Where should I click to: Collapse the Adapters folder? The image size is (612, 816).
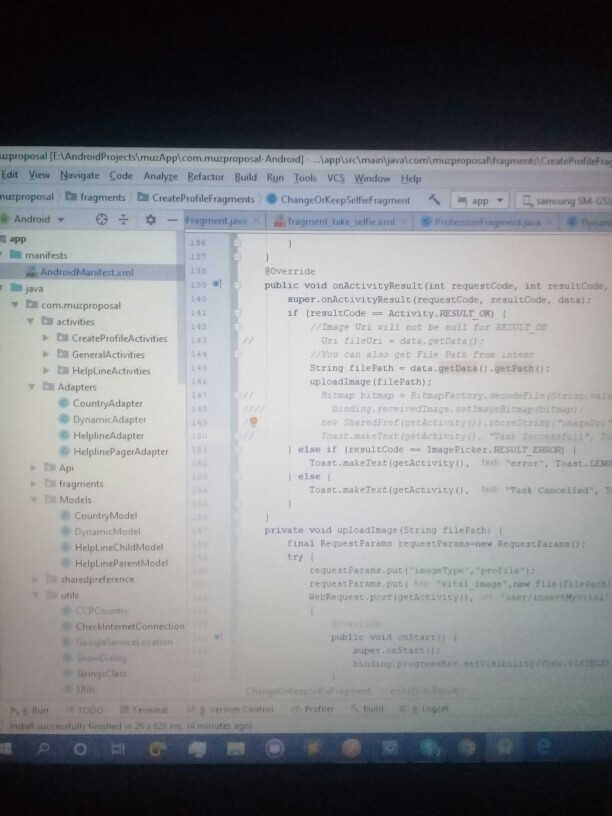(x=32, y=387)
